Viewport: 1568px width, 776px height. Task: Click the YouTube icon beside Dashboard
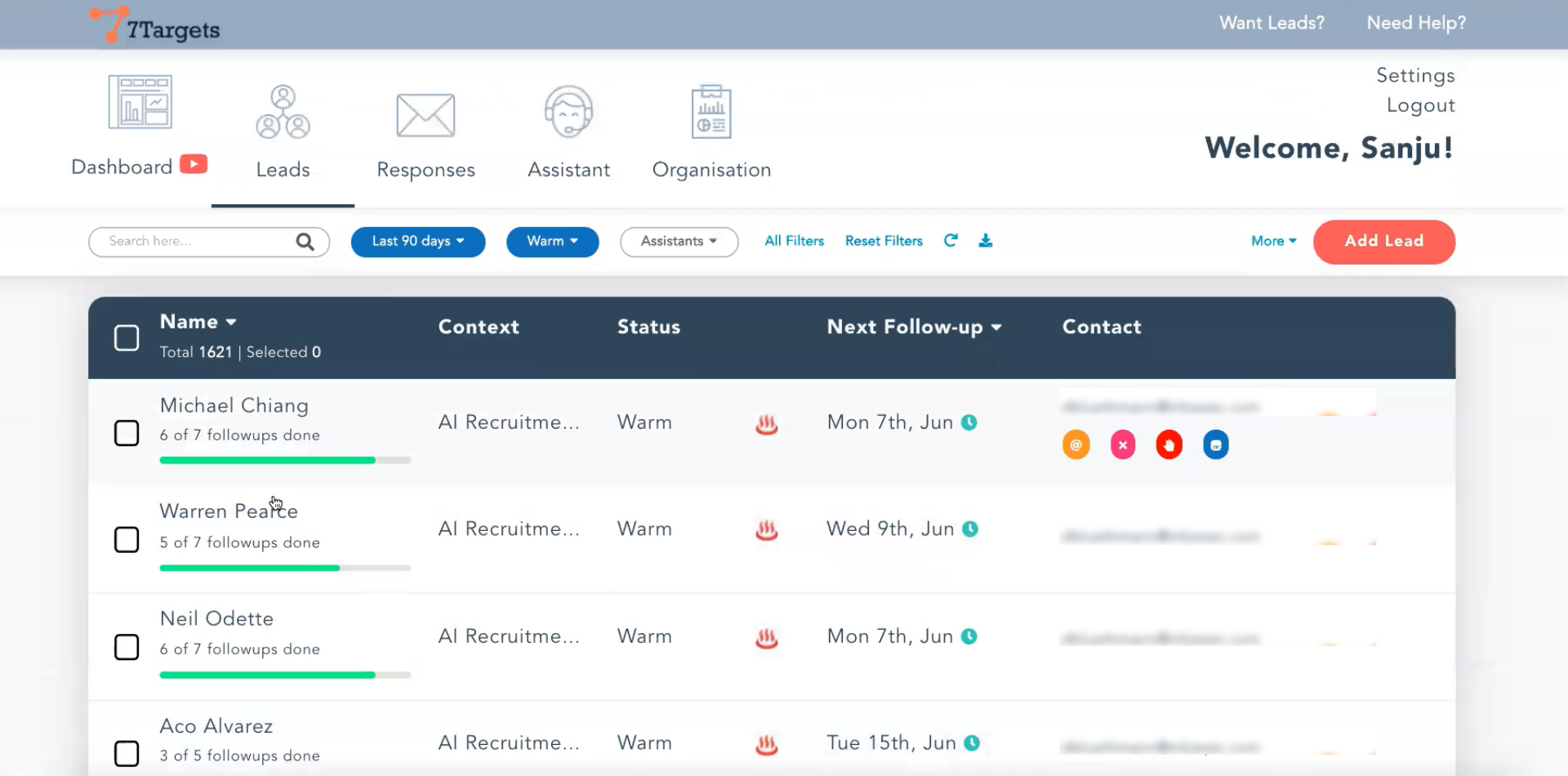coord(194,164)
